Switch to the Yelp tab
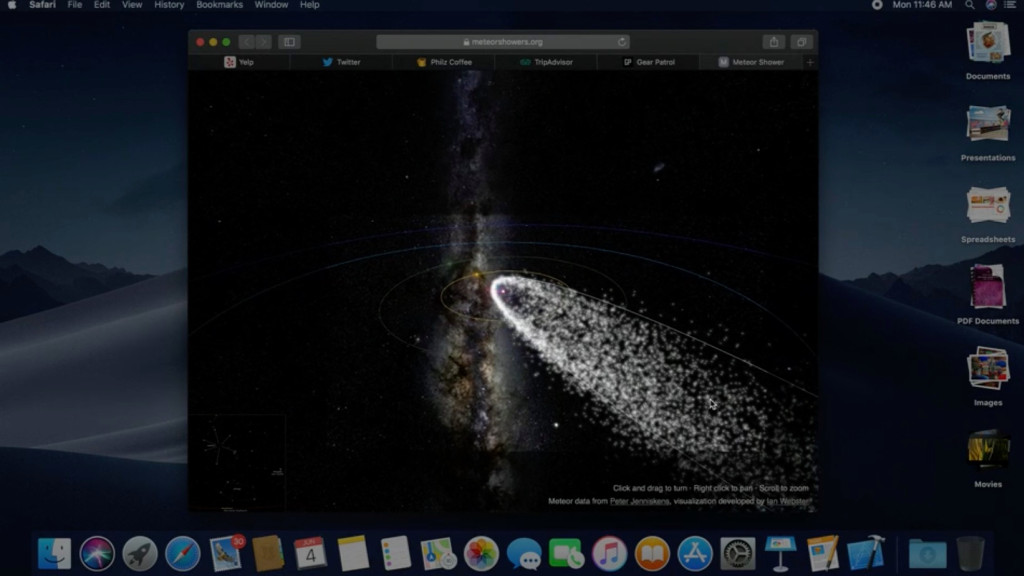The height and width of the screenshot is (576, 1024). (239, 62)
